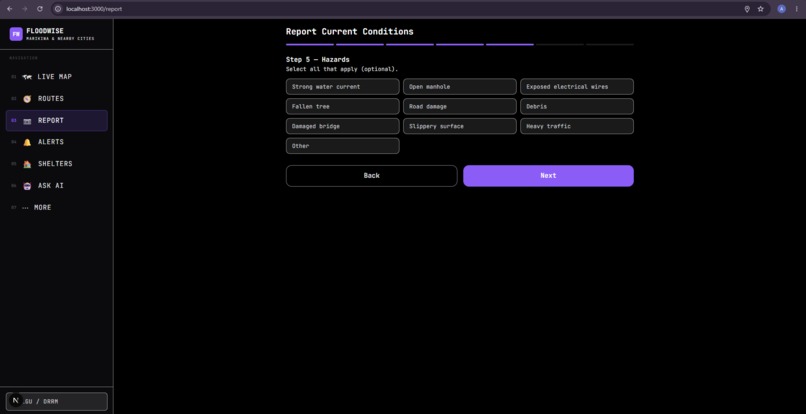Bookmark this page with the star icon
This screenshot has width=806, height=414.
coord(761,9)
